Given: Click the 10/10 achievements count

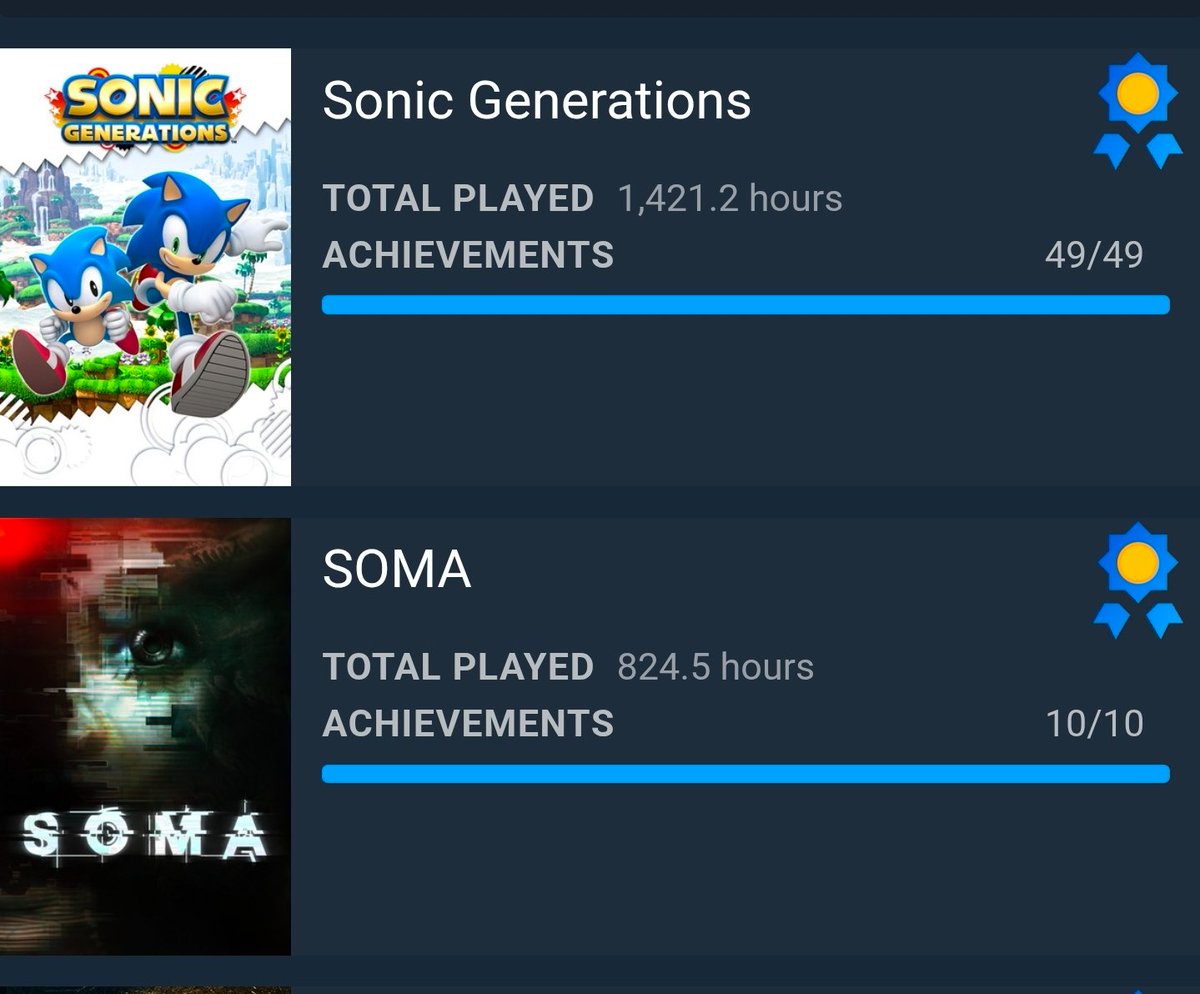Looking at the screenshot, I should [1094, 723].
